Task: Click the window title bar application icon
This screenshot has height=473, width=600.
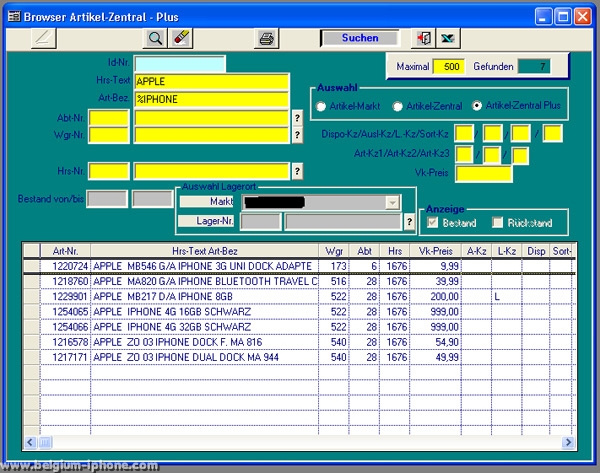Action: click(14, 16)
